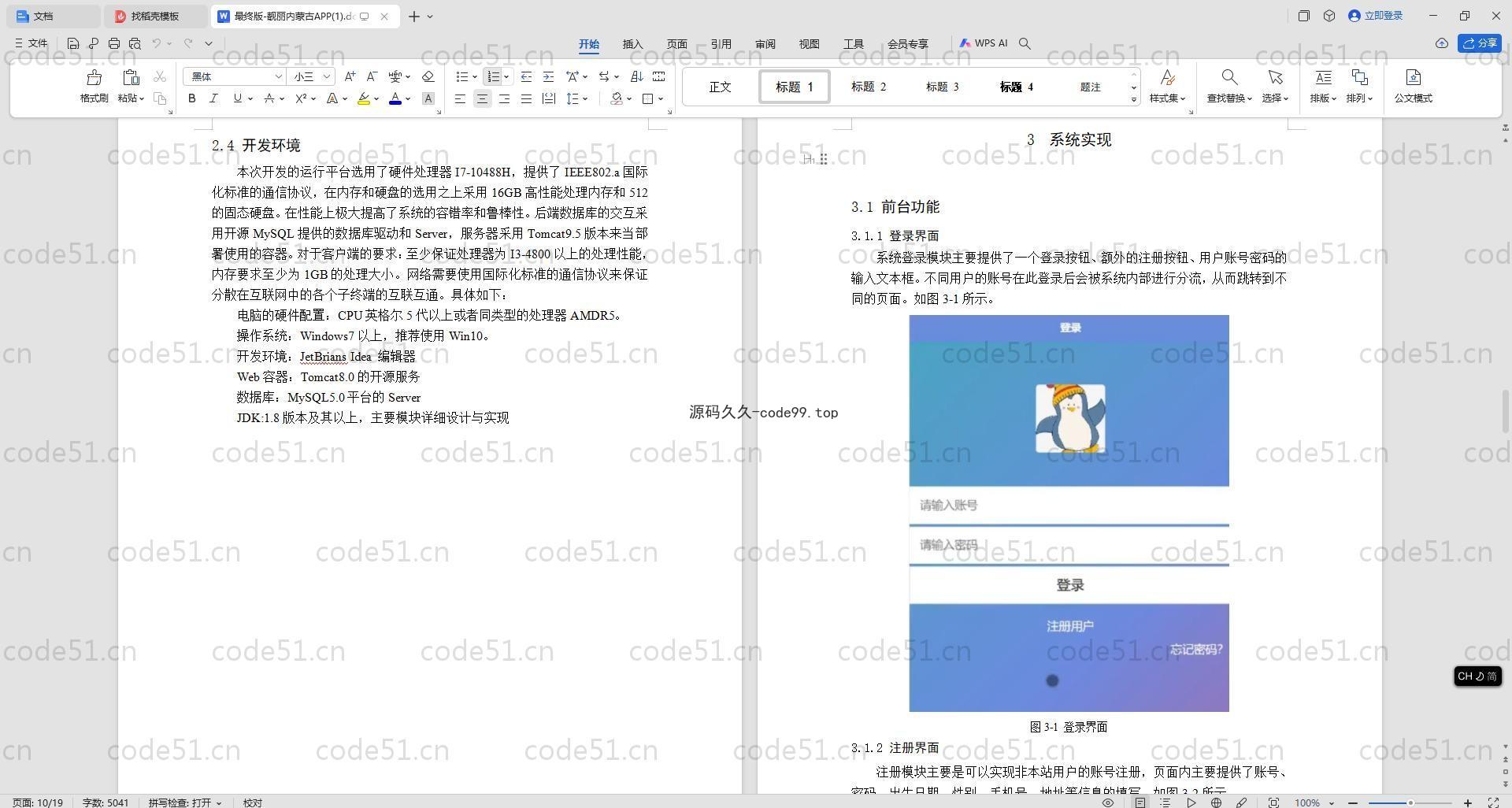Switch to the 视图 (View) tab
Image resolution: width=1512 pixels, height=808 pixels.
[809, 44]
